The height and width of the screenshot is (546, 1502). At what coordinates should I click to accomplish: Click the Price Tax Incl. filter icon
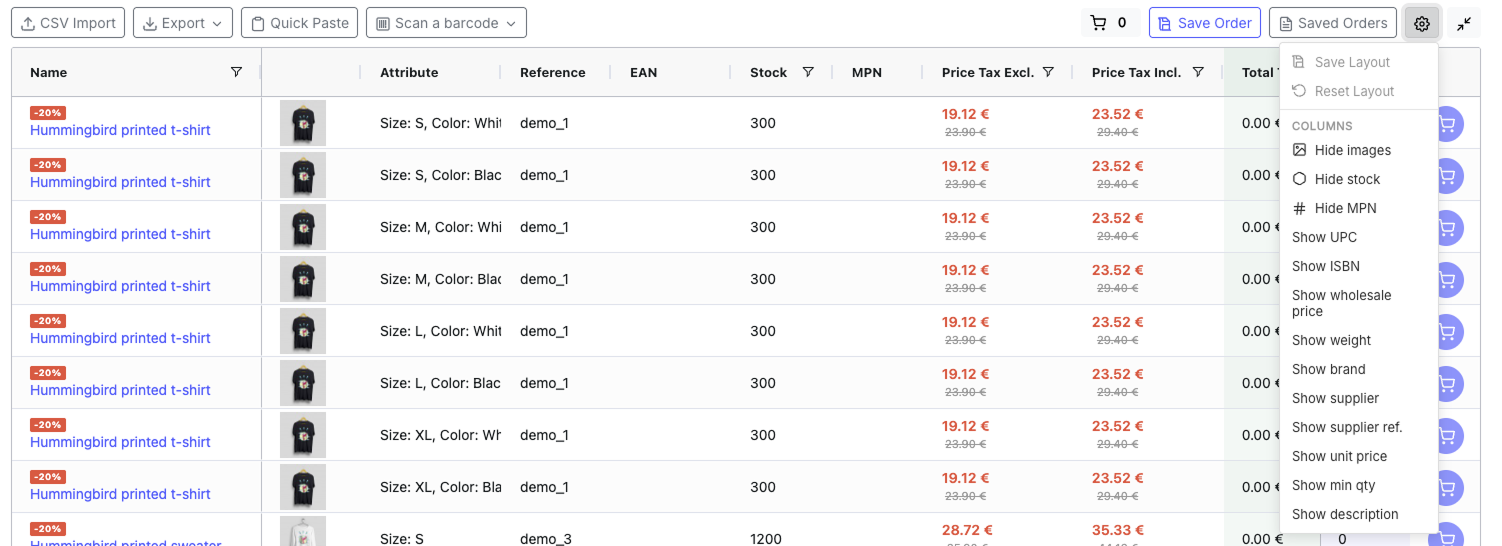[1198, 72]
